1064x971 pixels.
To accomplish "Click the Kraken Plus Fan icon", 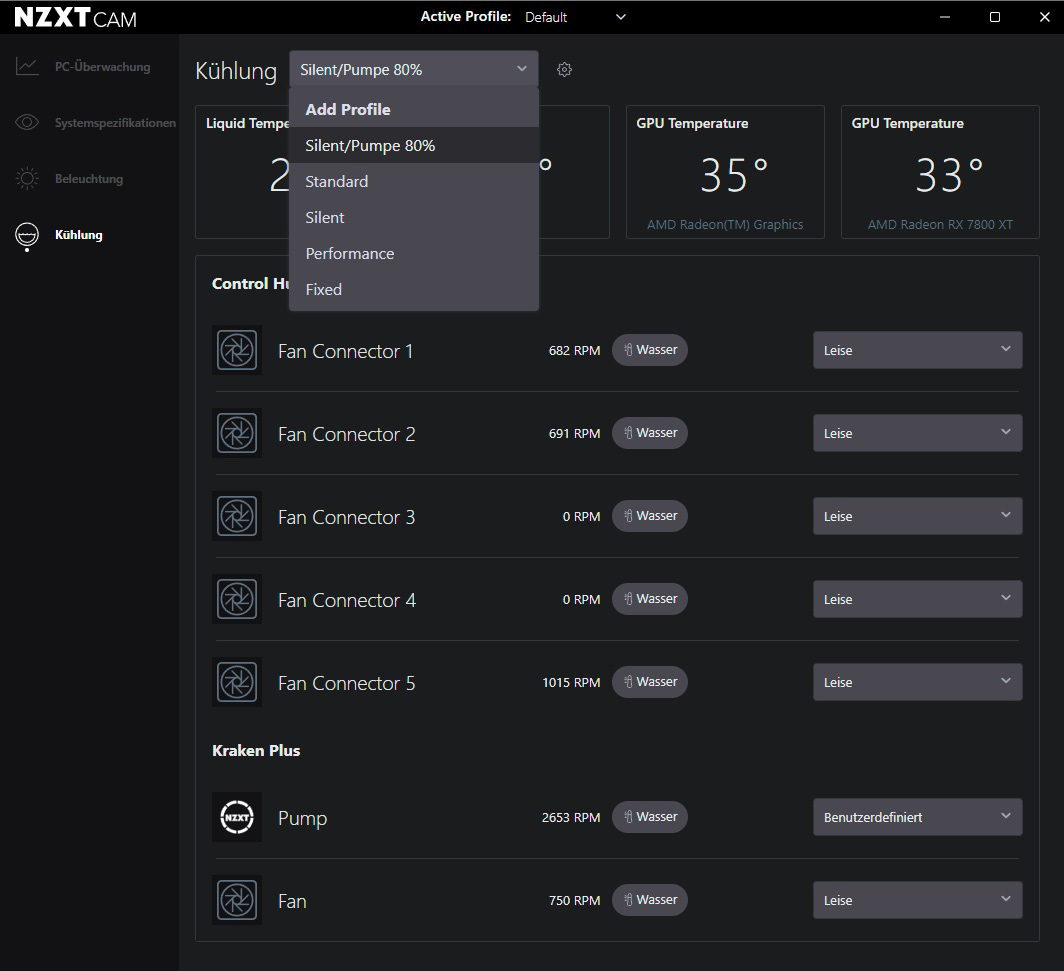I will coord(237,900).
